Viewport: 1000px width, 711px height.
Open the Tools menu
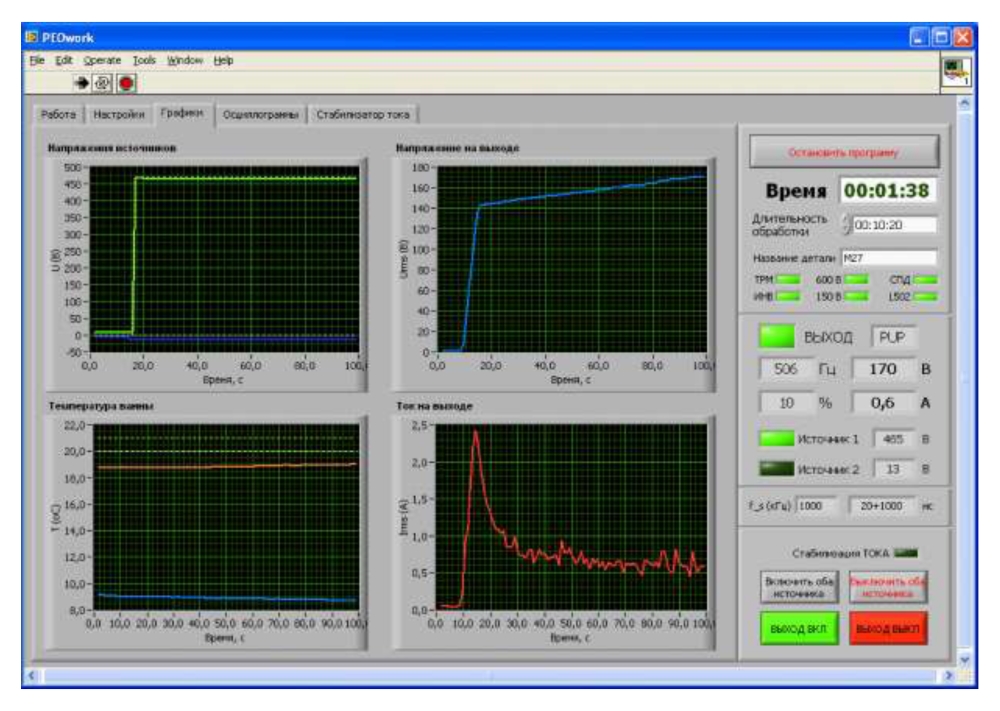click(144, 61)
